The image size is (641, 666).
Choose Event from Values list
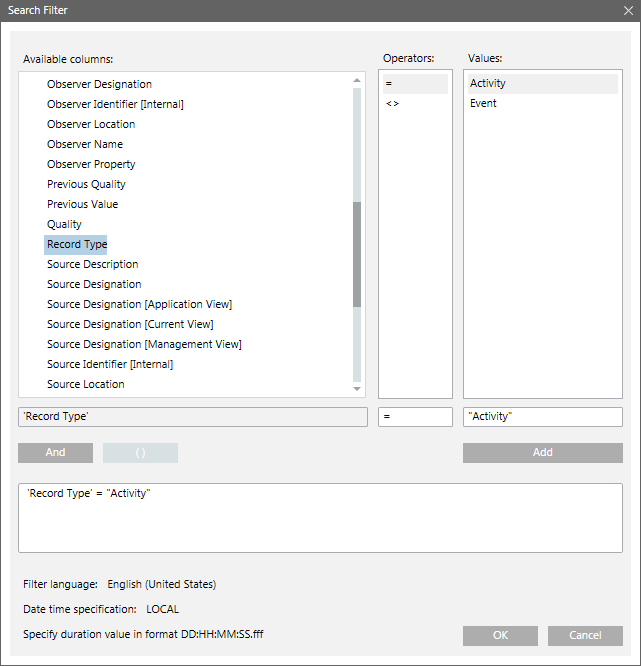[483, 103]
